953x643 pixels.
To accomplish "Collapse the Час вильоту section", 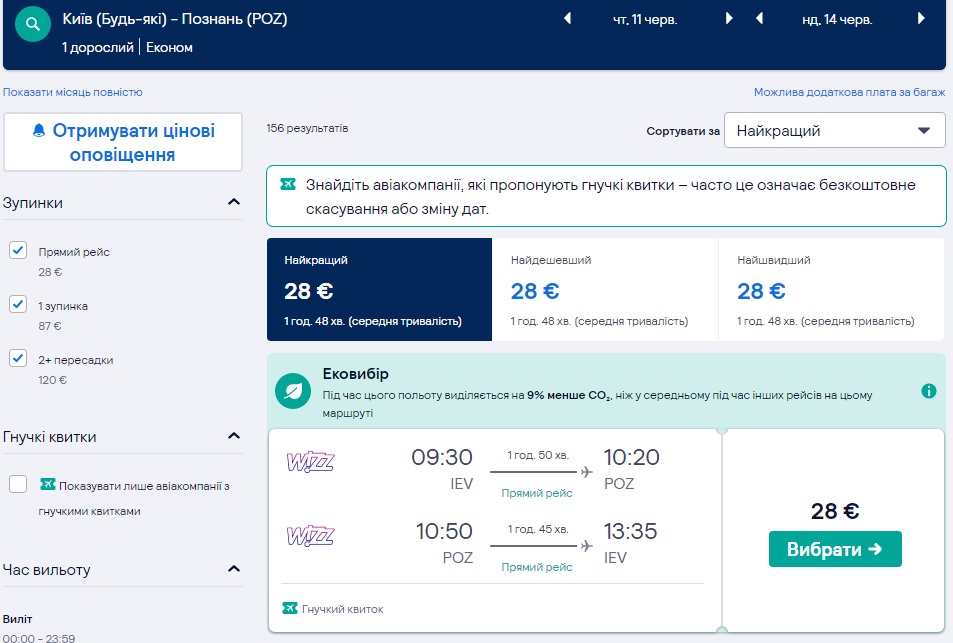I will [234, 570].
